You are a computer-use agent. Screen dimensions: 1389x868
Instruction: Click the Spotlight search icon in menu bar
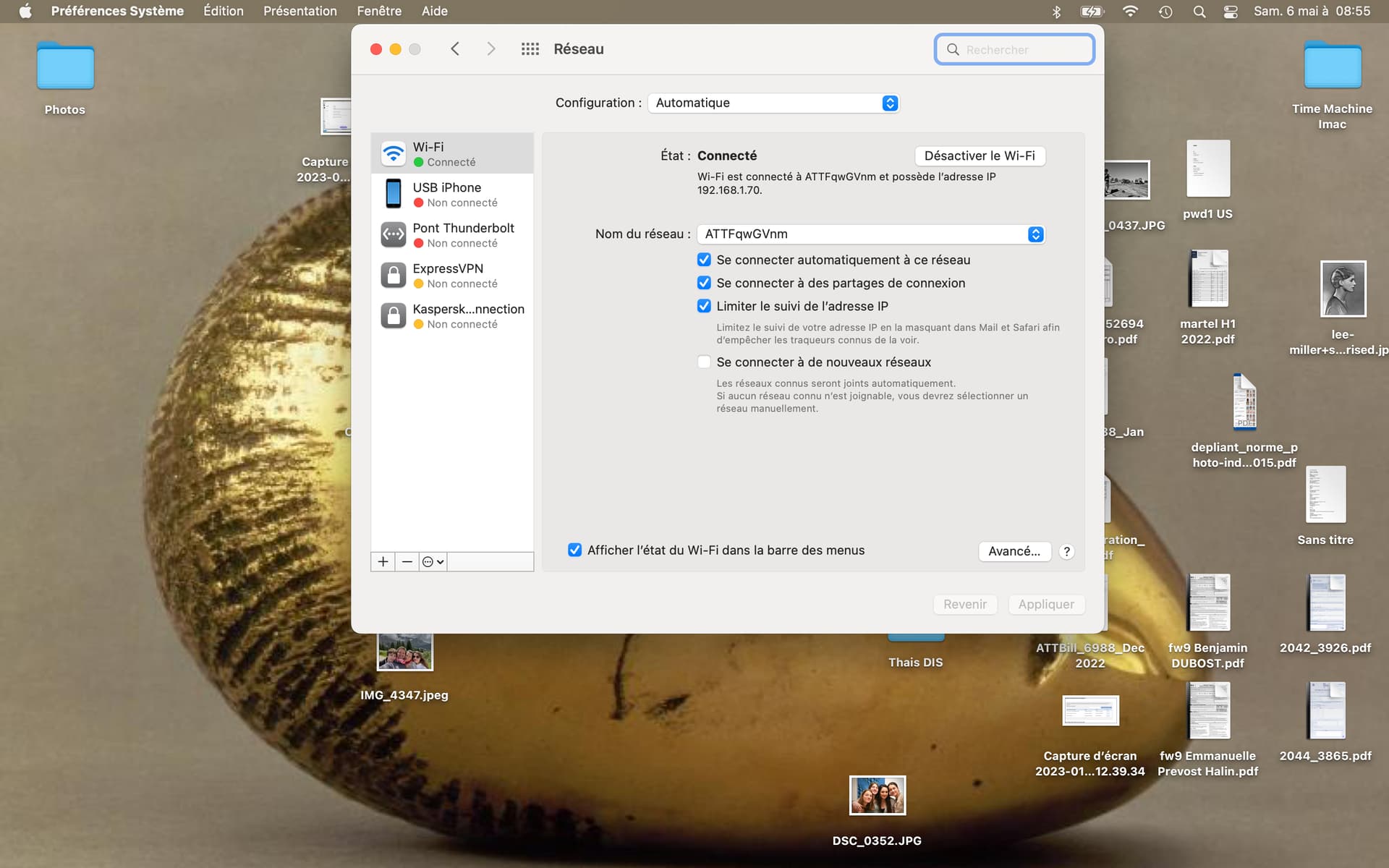1199,11
